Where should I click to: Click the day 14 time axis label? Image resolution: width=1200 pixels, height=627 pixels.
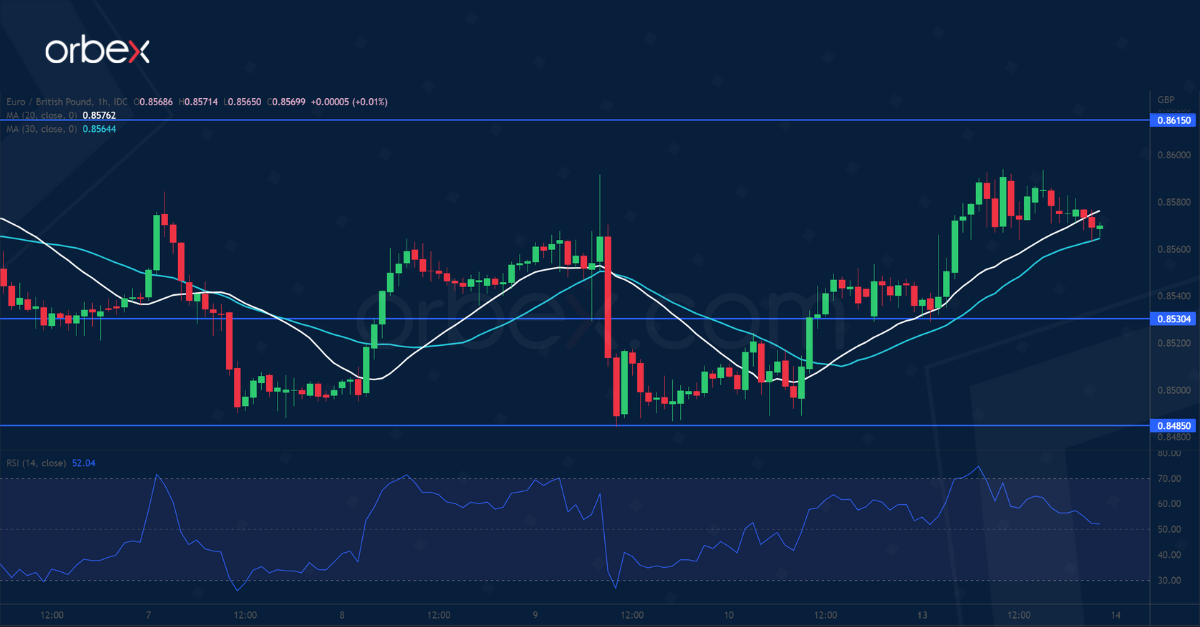[x=1117, y=615]
